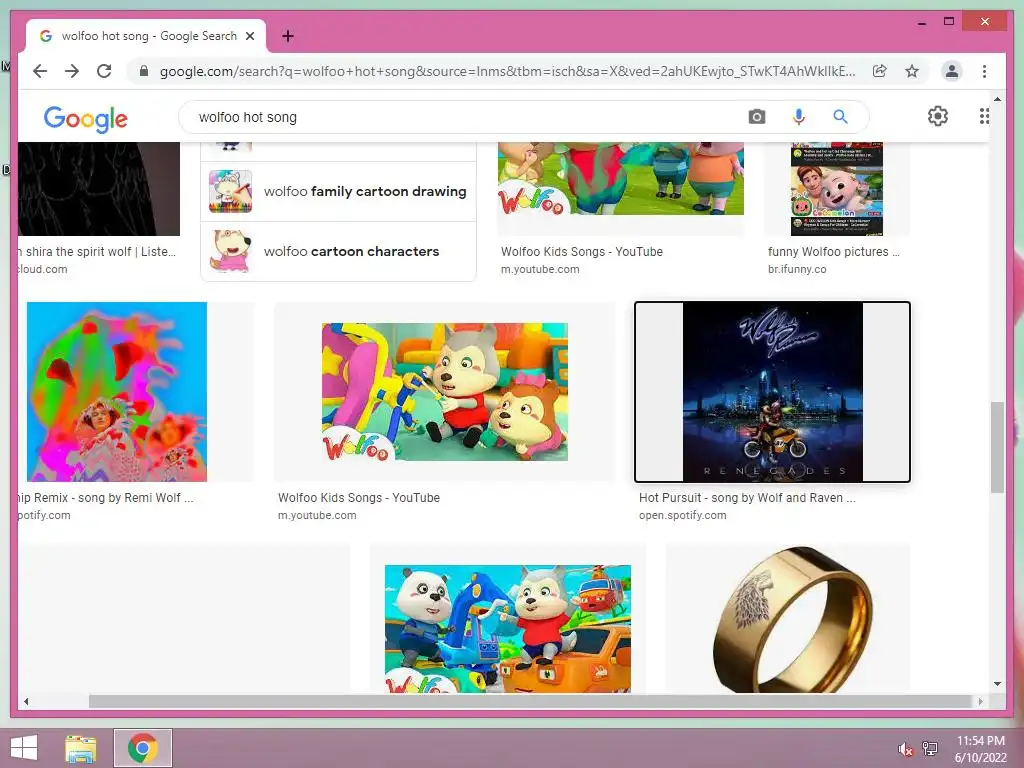The width and height of the screenshot is (1024, 768).
Task: Click horizontal scroll left arrow
Action: tap(26, 701)
